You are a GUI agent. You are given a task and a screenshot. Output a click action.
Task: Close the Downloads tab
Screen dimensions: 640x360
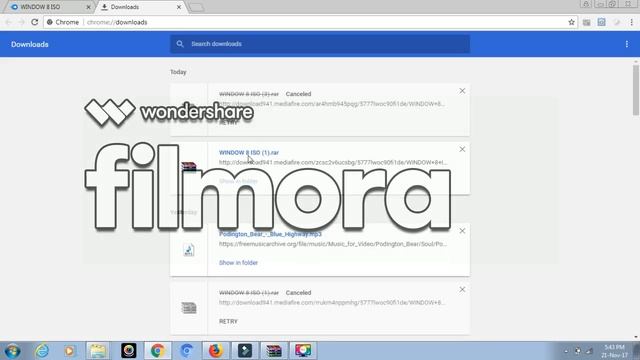178,7
